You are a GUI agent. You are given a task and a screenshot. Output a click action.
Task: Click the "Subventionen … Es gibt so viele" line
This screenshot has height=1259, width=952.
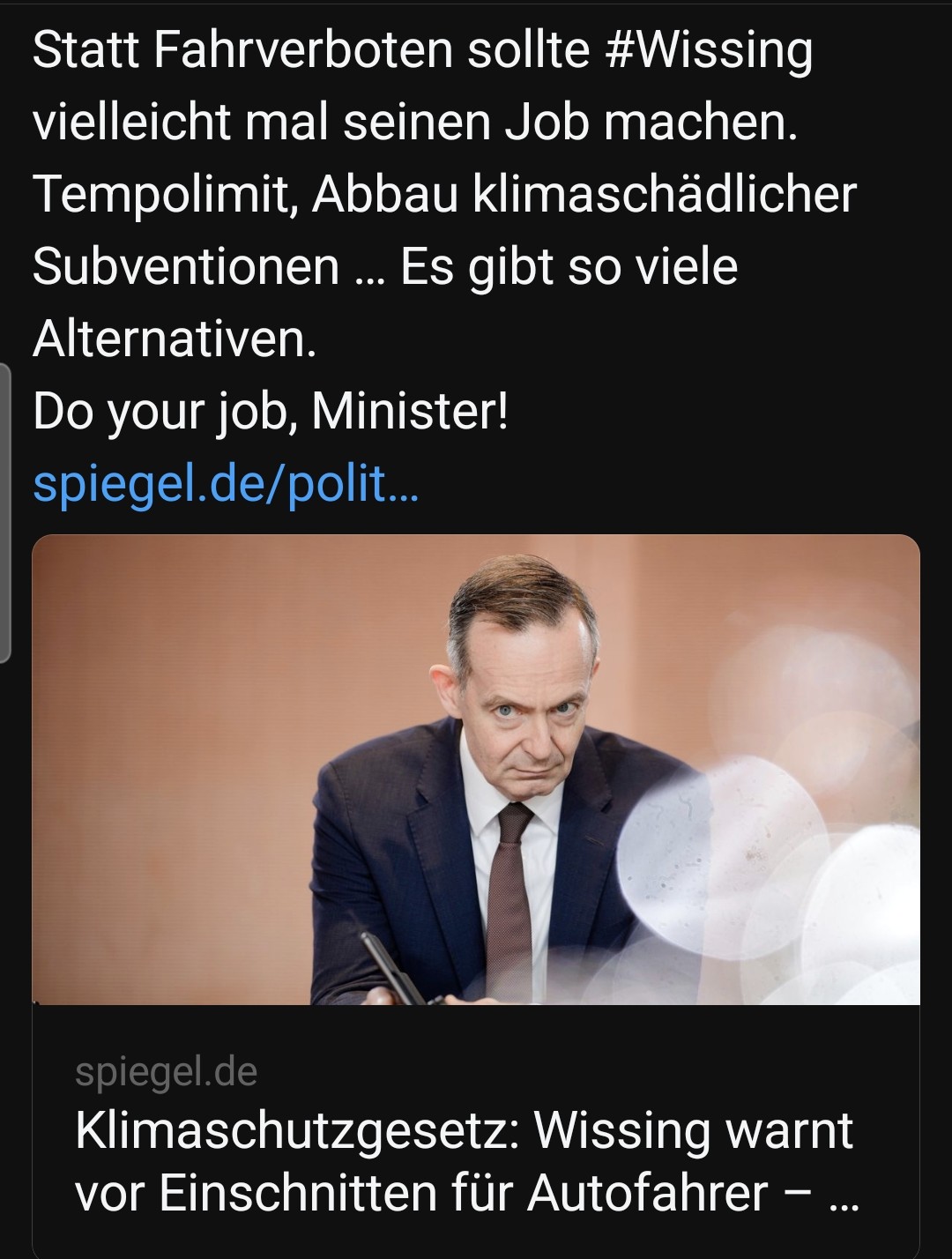click(x=385, y=267)
